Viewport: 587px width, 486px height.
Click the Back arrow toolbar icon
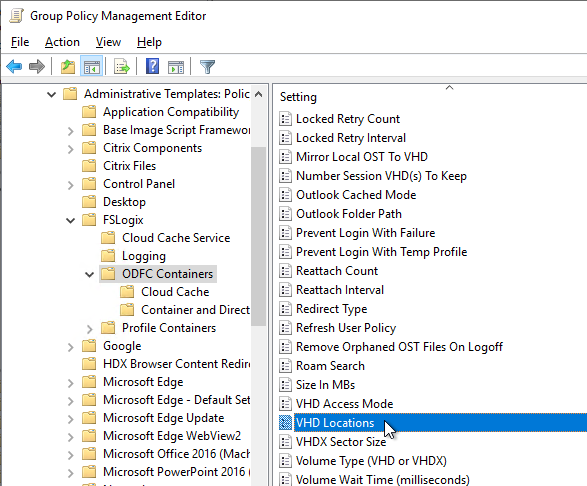click(x=14, y=67)
